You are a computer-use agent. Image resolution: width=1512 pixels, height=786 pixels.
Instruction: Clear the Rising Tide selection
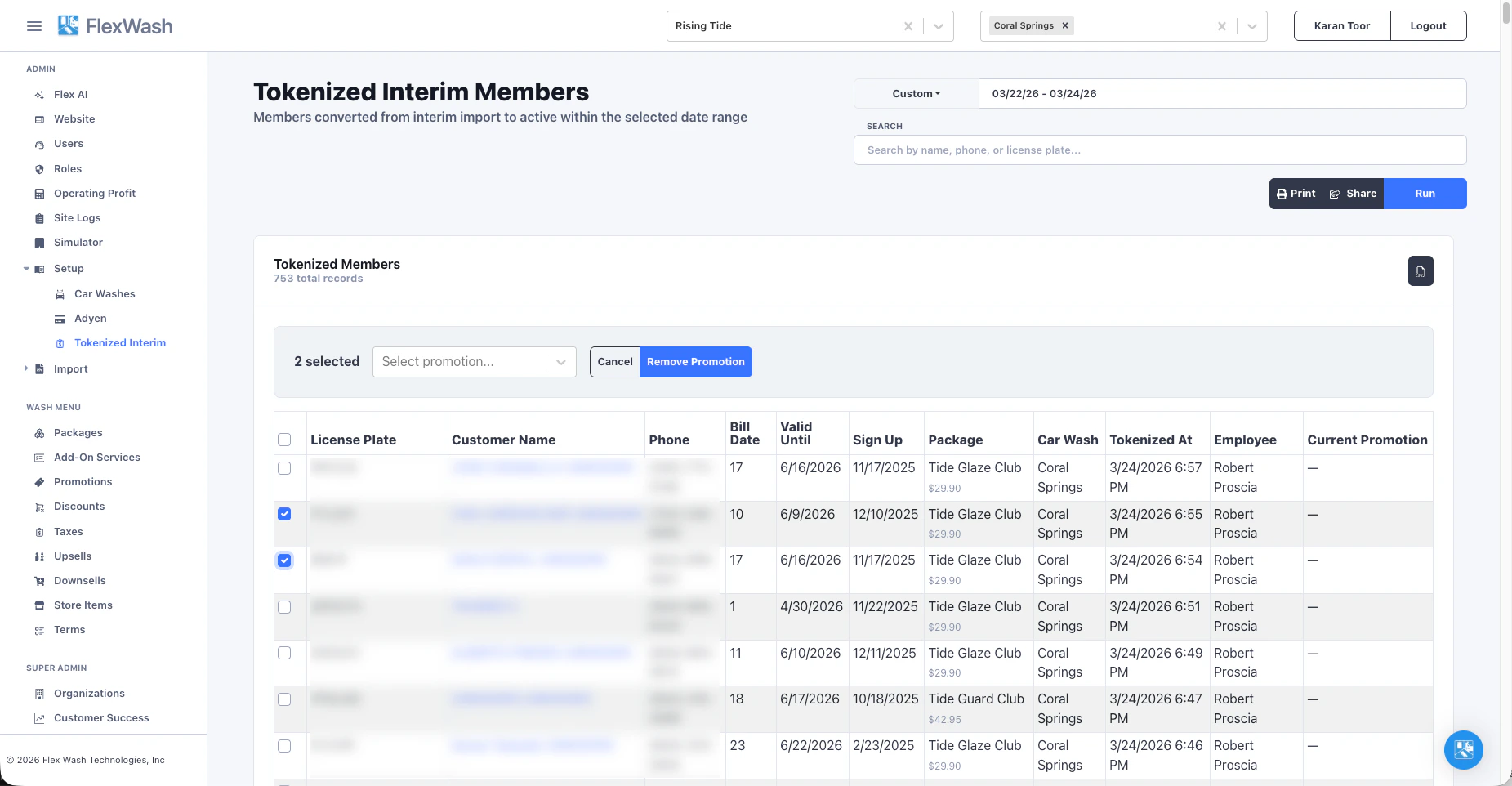(908, 26)
